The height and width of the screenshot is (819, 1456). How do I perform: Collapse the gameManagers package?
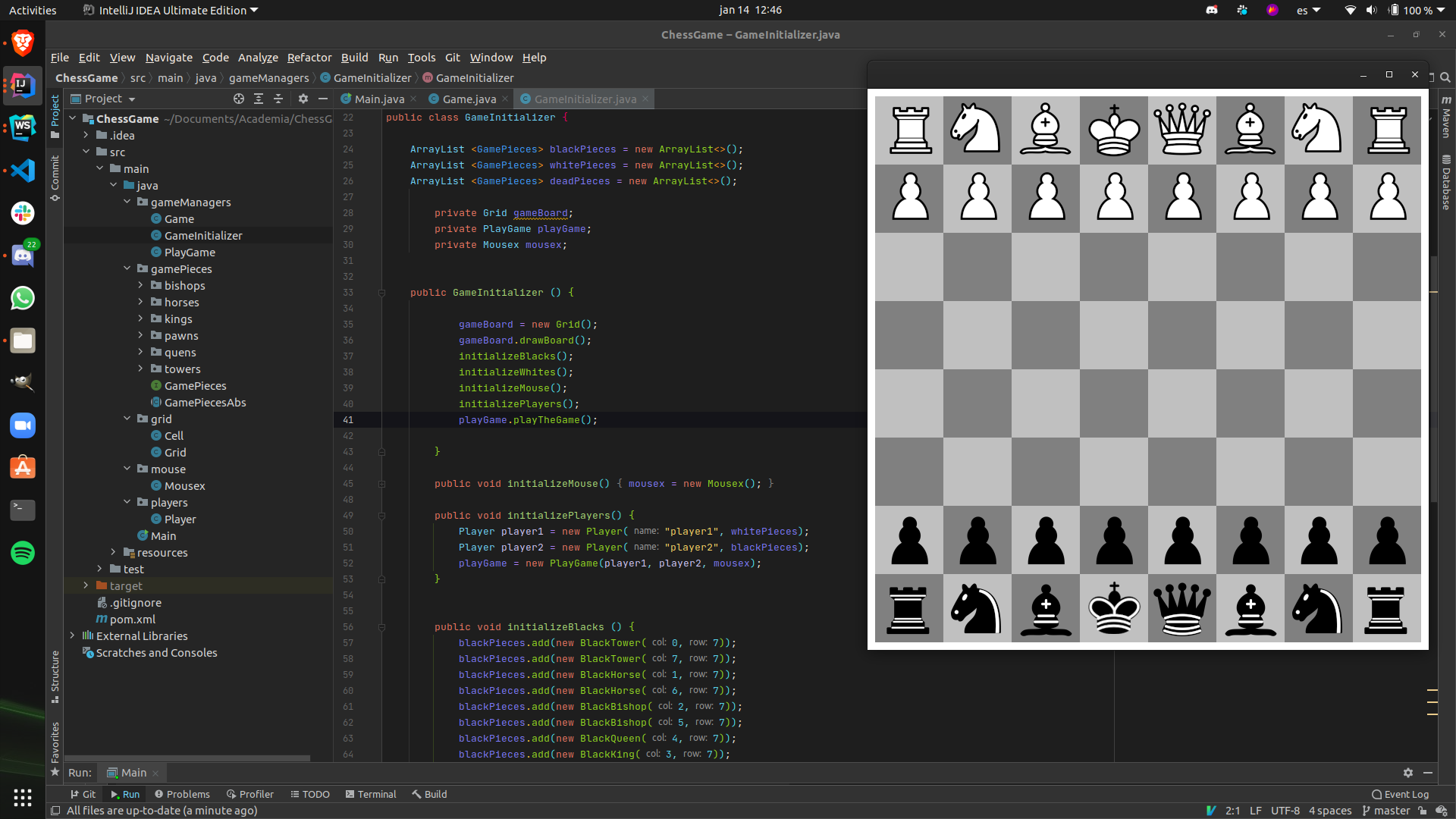127,202
